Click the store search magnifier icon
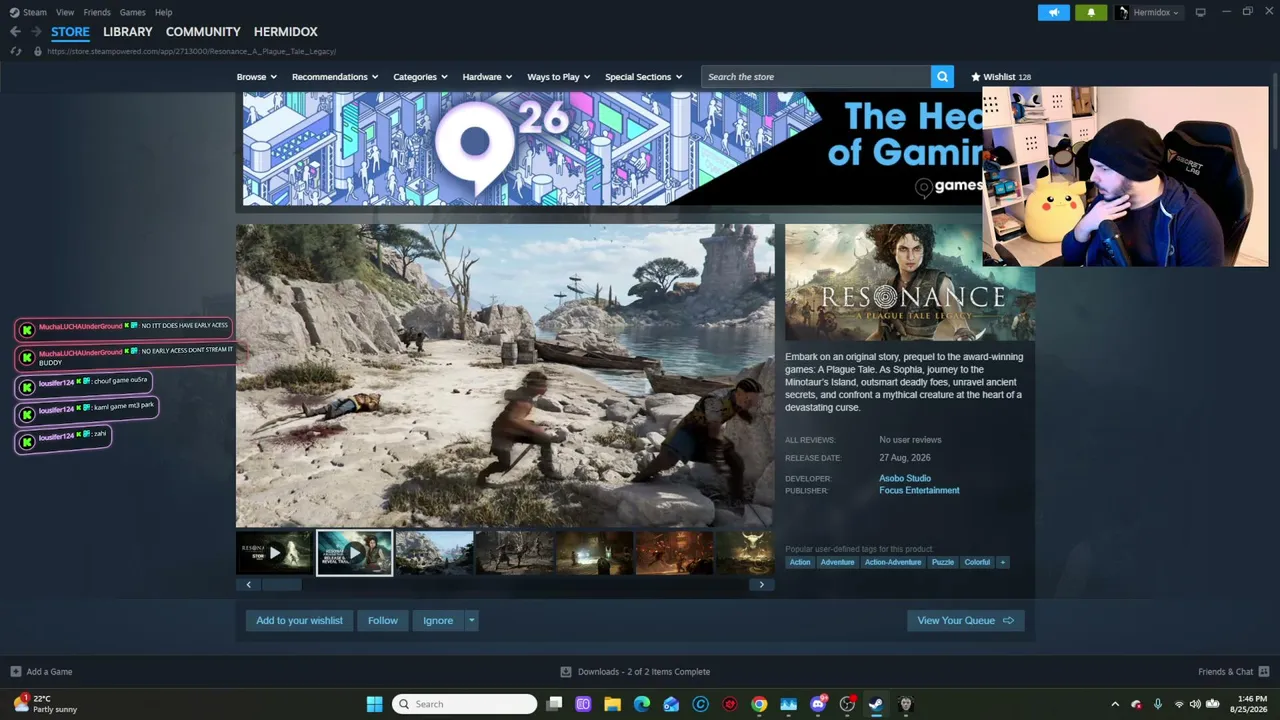 click(x=941, y=77)
